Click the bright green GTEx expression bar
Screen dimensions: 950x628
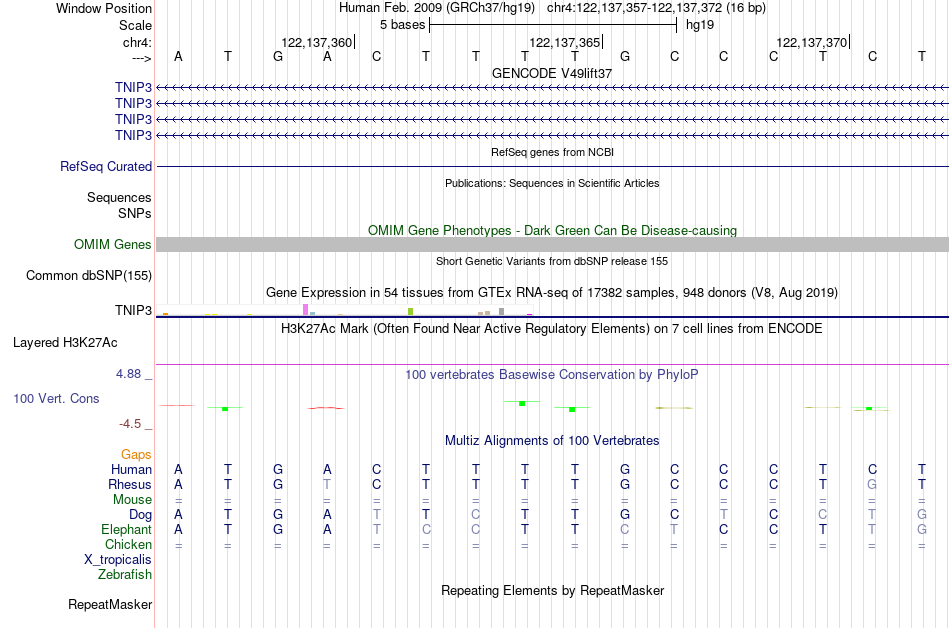[410, 312]
